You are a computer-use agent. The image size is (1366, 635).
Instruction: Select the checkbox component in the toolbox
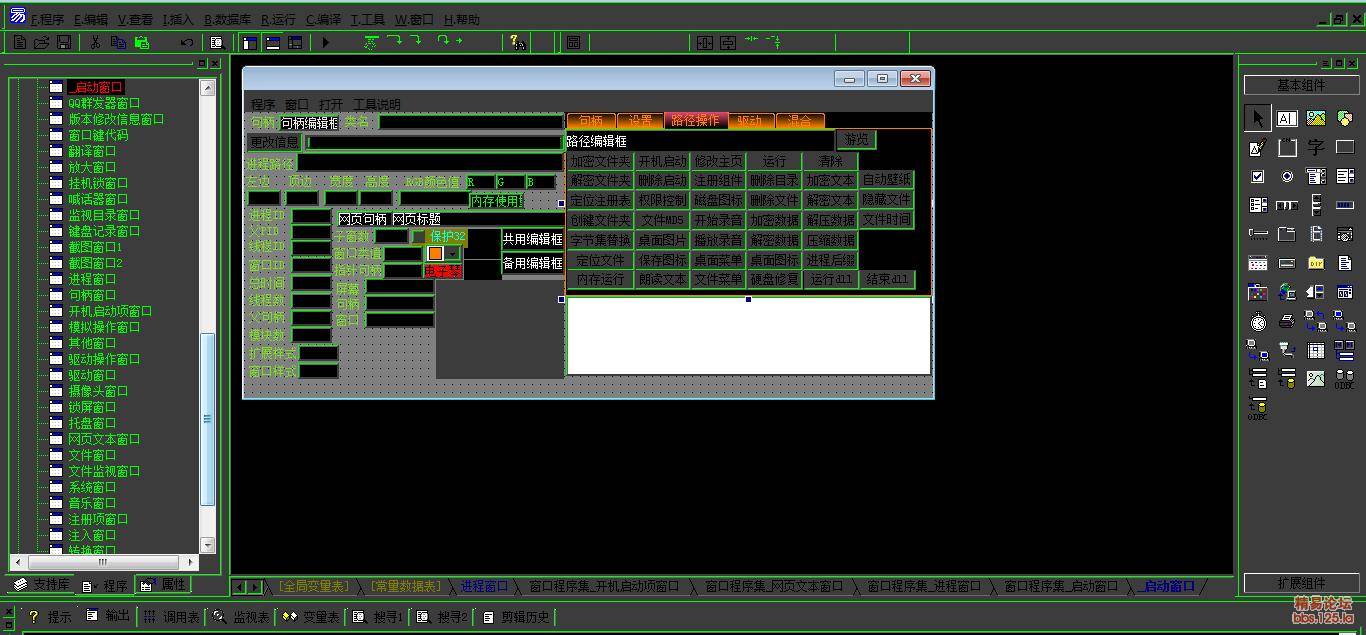click(x=1258, y=176)
